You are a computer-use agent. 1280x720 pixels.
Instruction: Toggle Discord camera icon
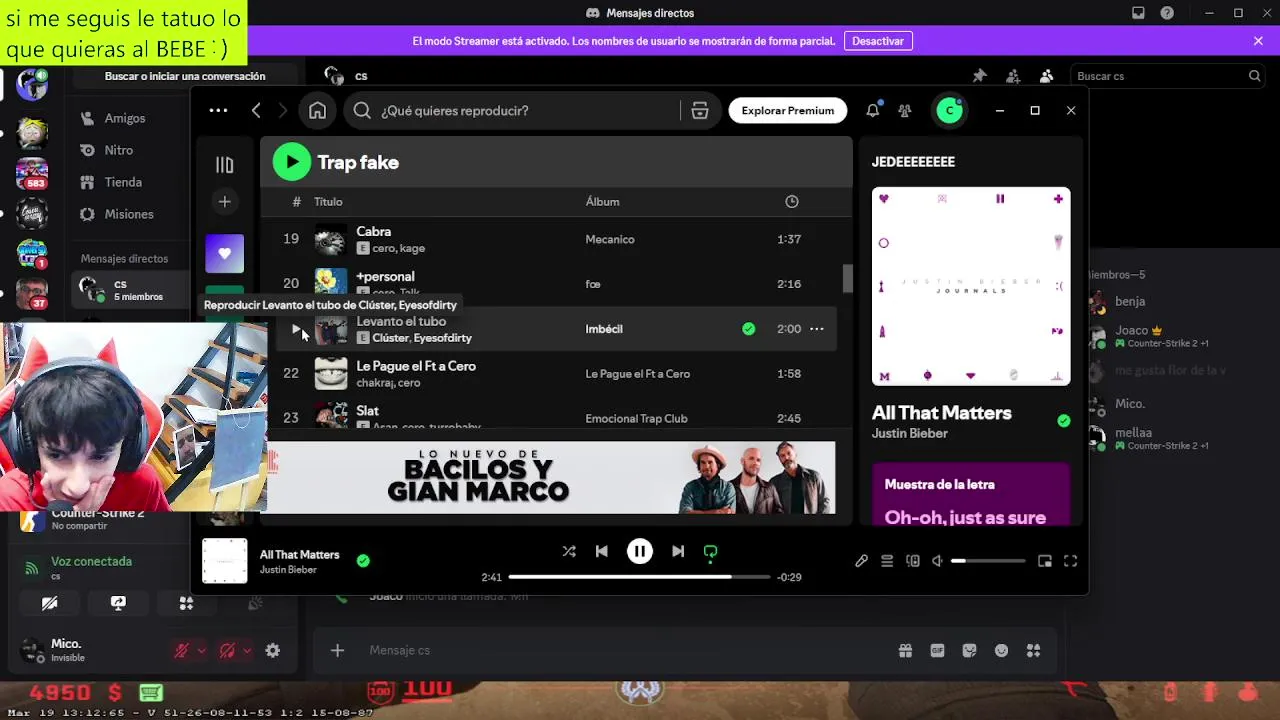(x=49, y=603)
